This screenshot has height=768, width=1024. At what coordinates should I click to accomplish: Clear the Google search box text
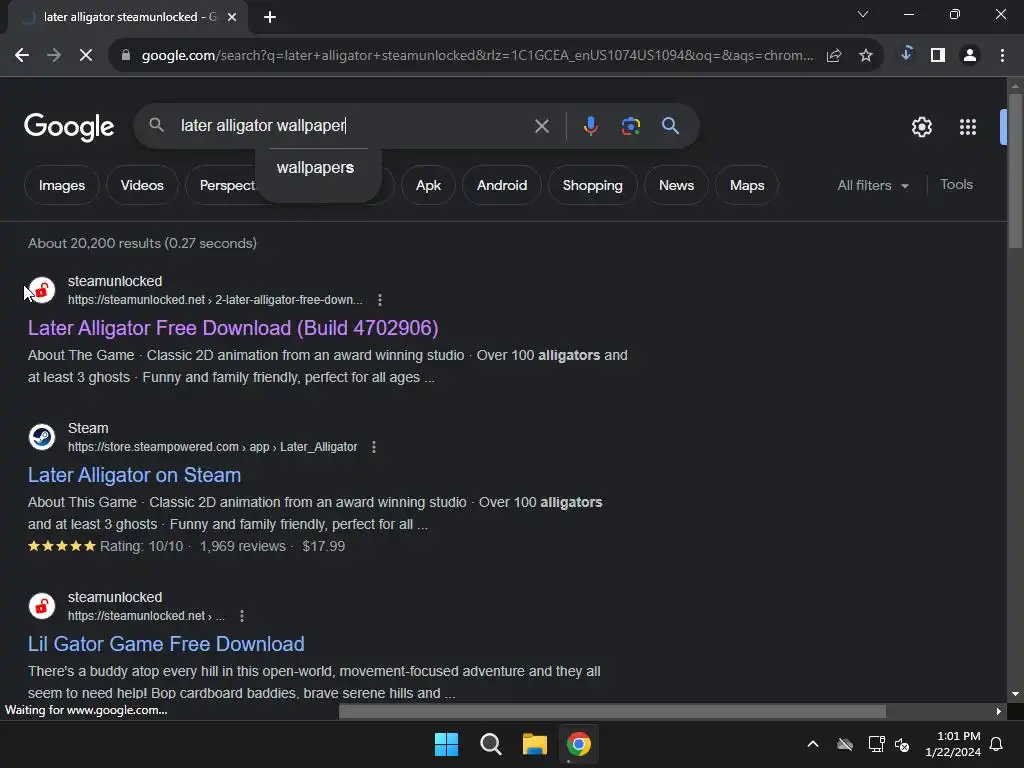(541, 126)
